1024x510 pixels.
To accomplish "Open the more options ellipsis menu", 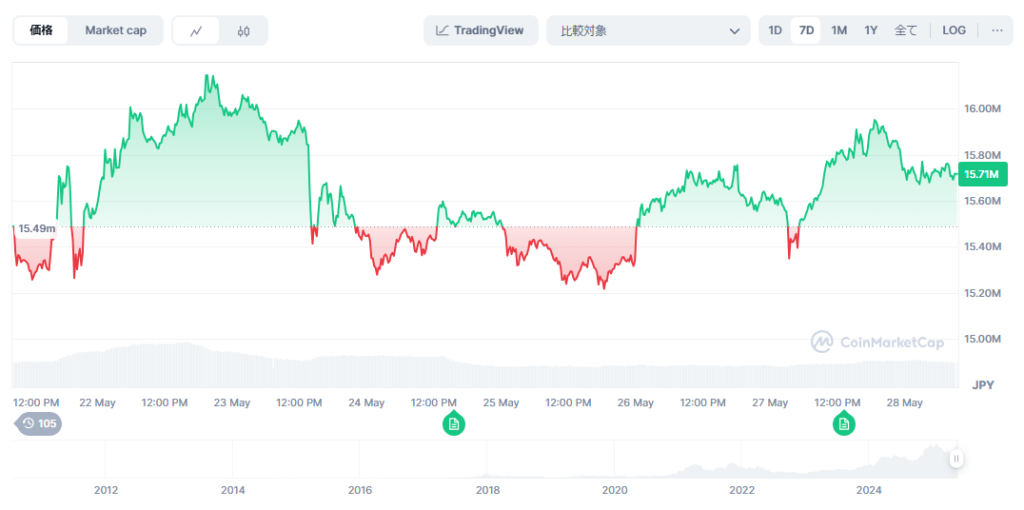I will (x=996, y=30).
